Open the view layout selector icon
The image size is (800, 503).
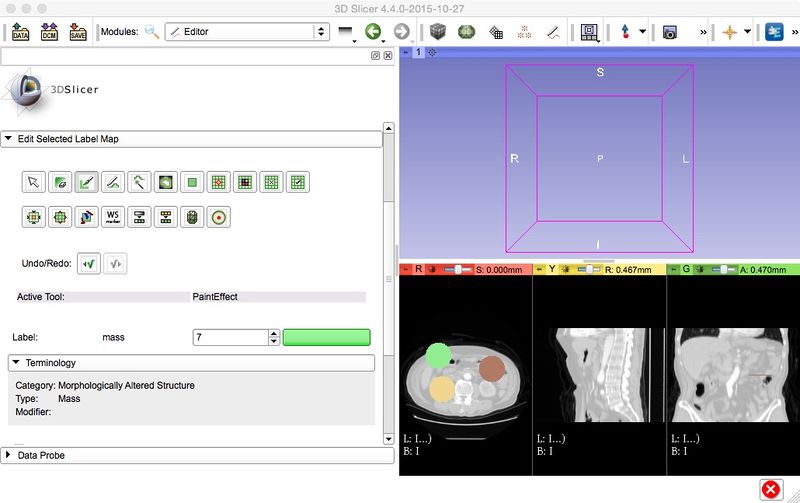(589, 32)
